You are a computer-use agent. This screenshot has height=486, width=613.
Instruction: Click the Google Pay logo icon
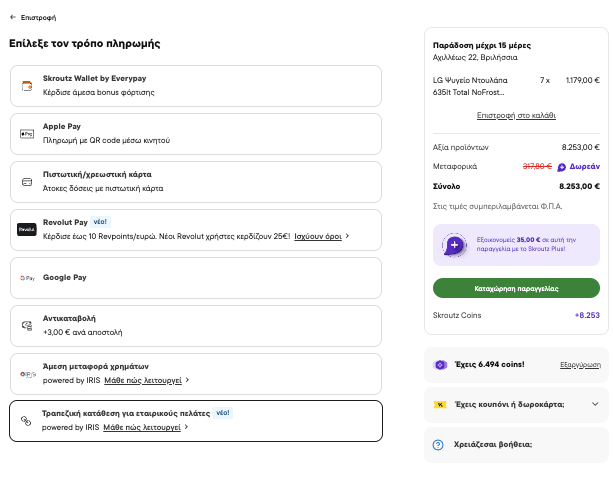(27, 278)
